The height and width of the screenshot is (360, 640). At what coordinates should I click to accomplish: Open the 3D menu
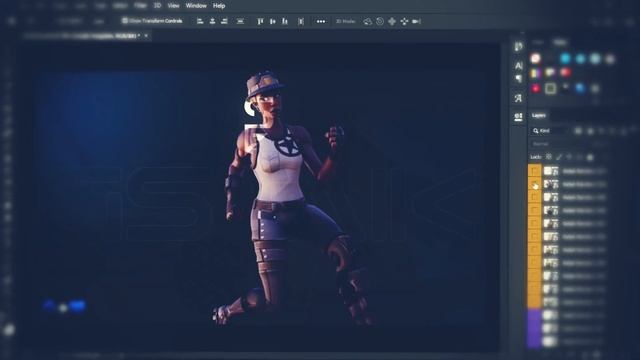tap(157, 6)
